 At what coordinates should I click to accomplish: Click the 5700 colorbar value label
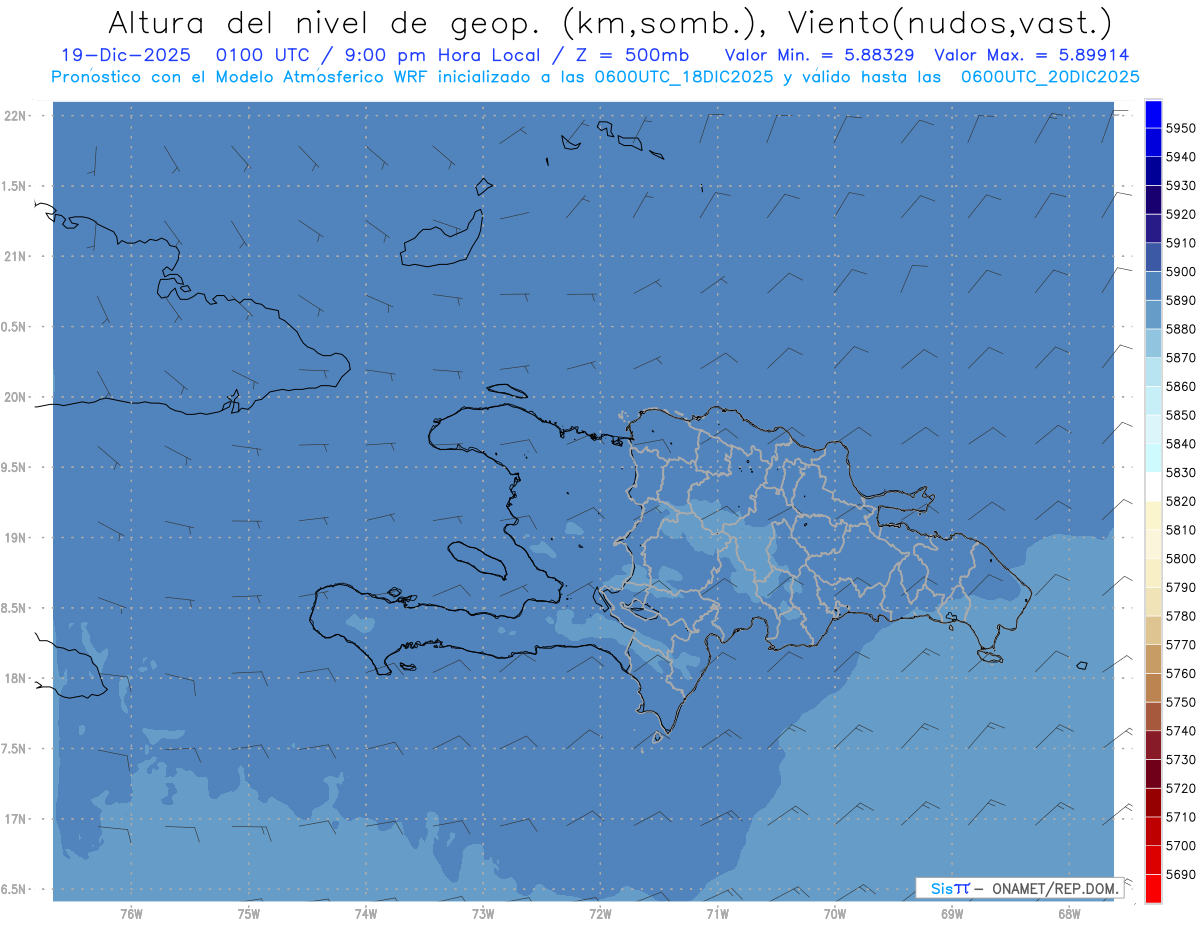pos(1180,846)
